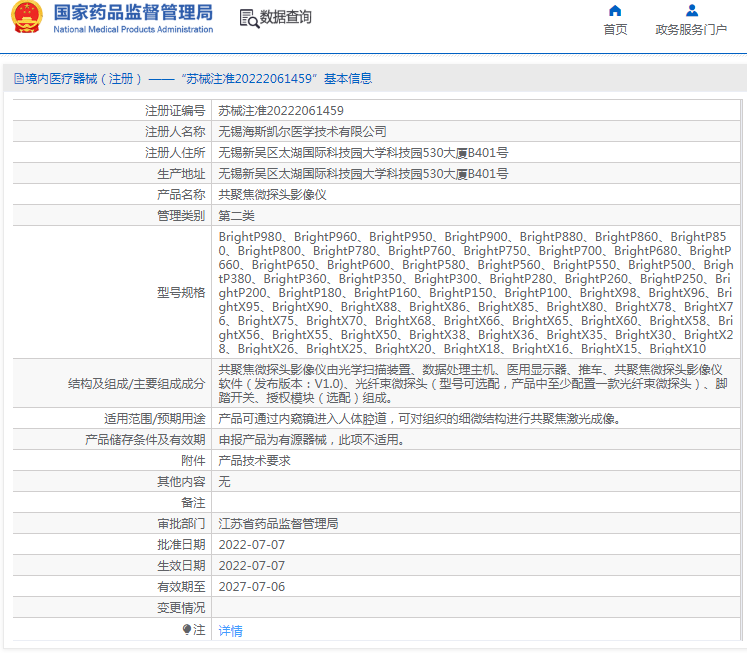Screen dimensions: 747x653
Task: Click the 型号规格 label
Action: [181, 292]
